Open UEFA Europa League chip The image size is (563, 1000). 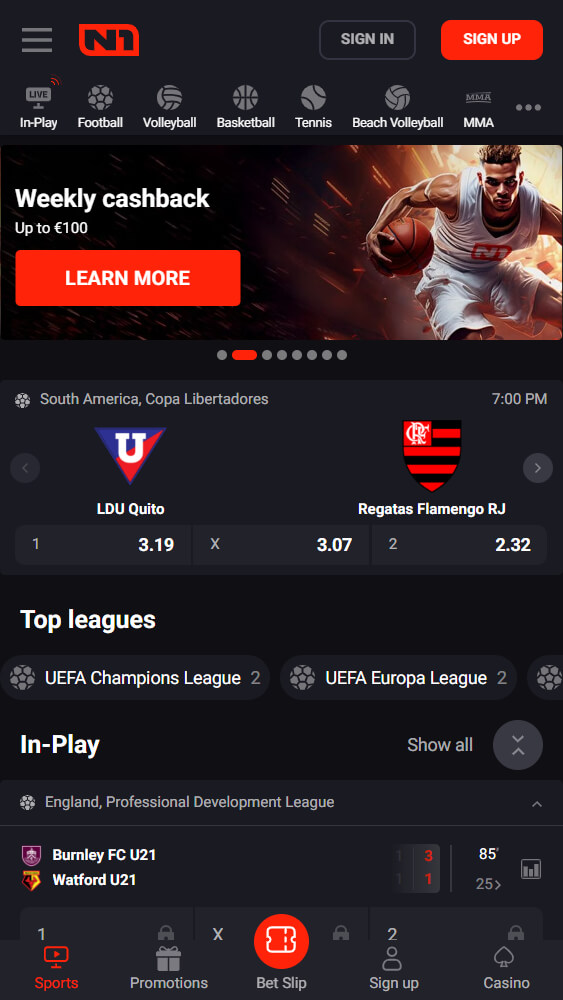coord(398,678)
